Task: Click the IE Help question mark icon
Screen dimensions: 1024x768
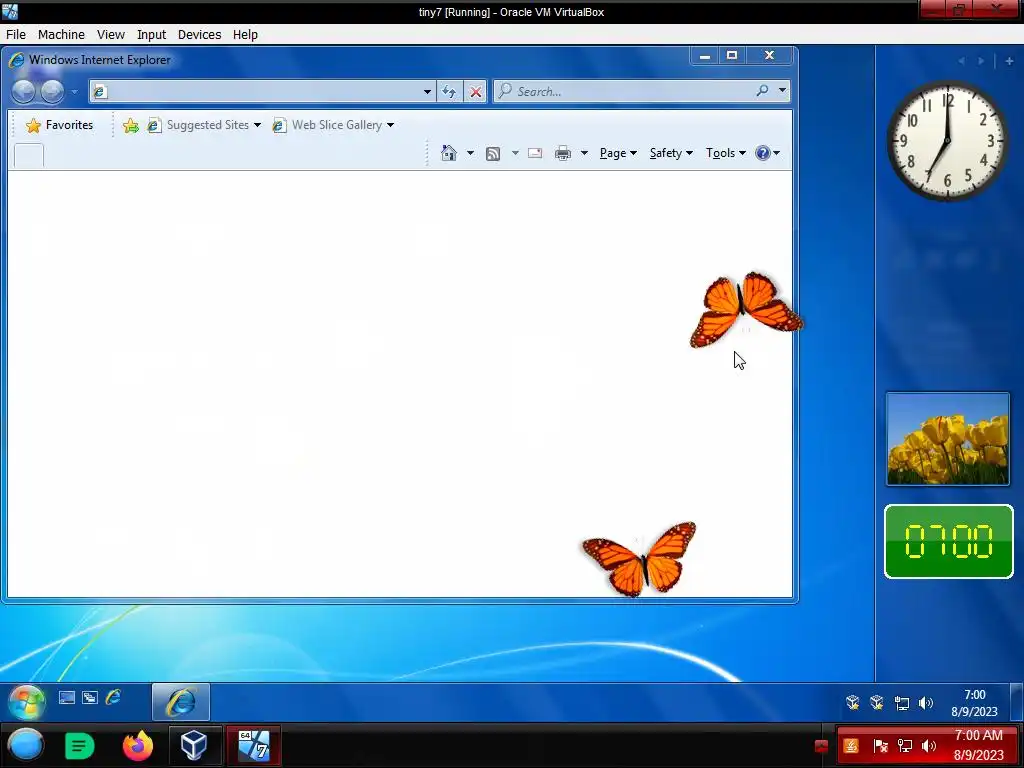Action: tap(763, 153)
